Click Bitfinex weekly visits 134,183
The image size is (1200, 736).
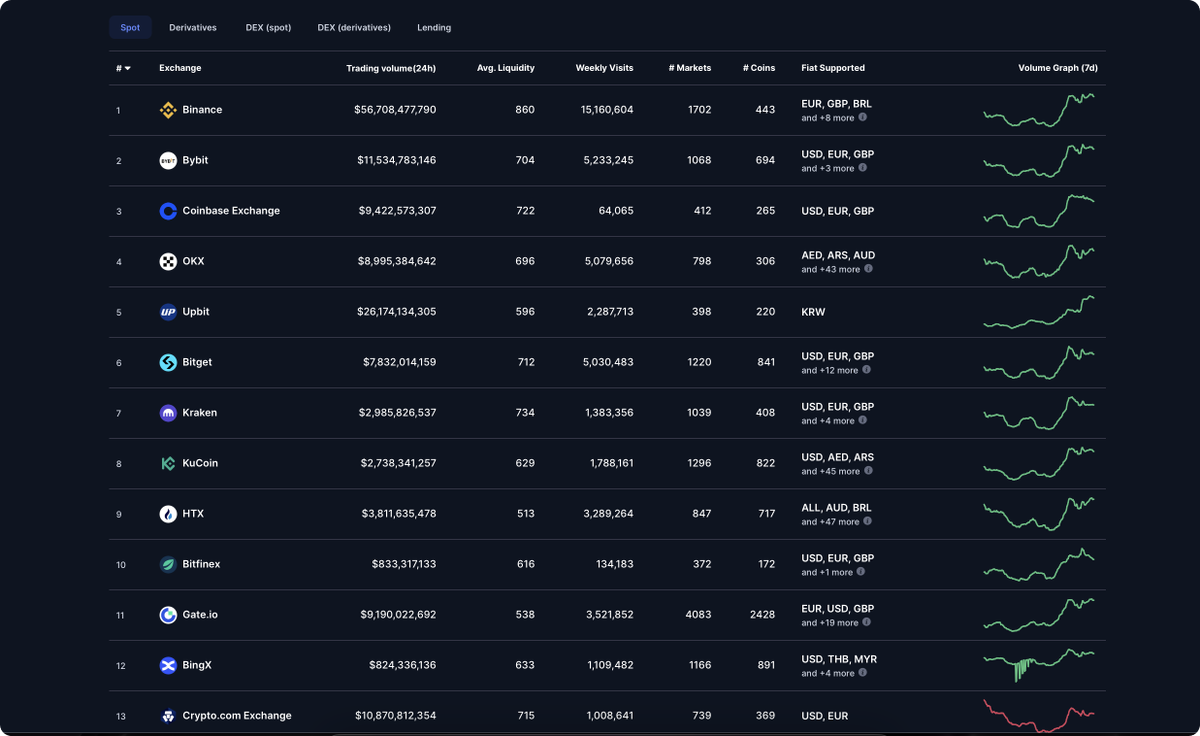614,564
